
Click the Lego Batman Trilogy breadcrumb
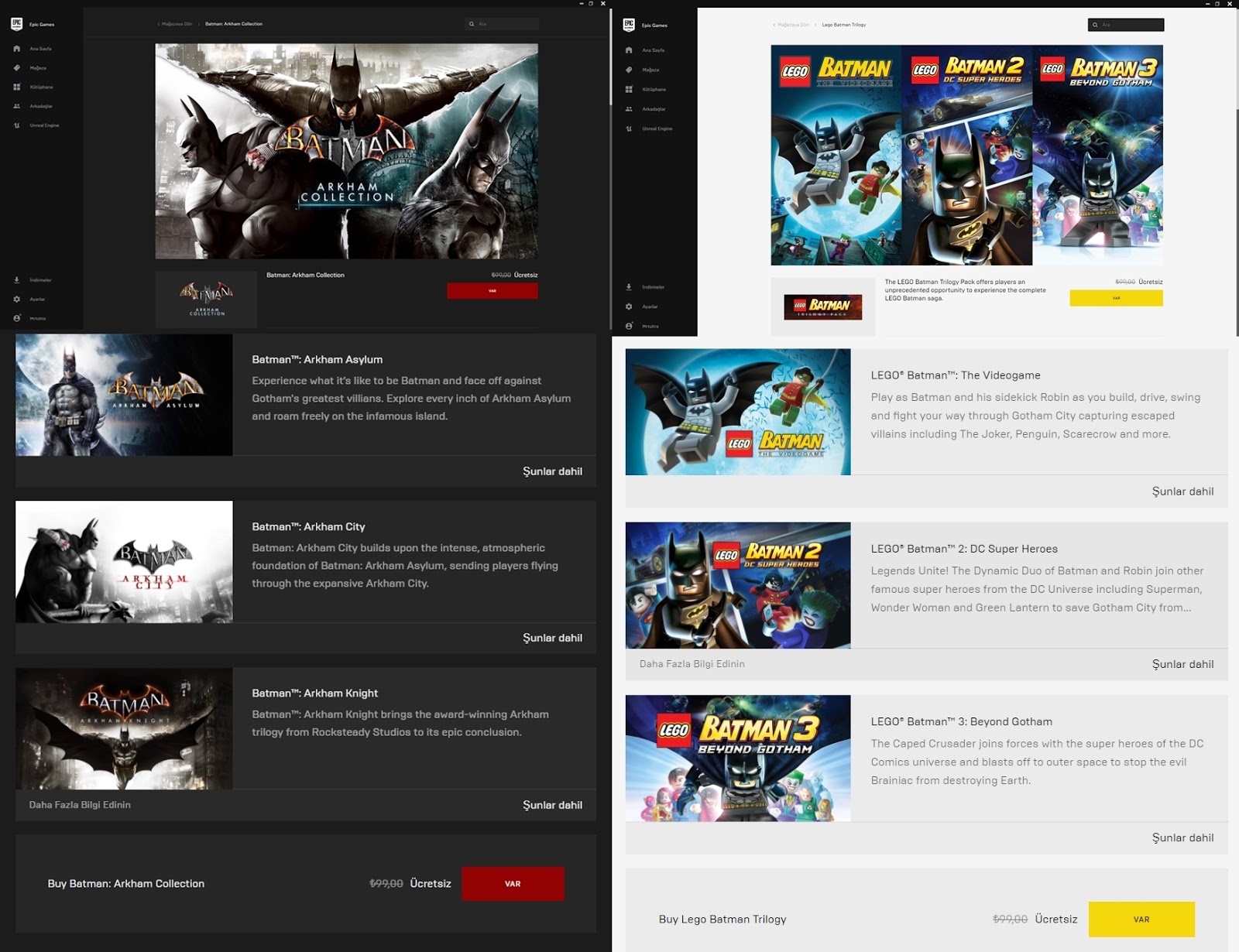pyautogui.click(x=844, y=25)
